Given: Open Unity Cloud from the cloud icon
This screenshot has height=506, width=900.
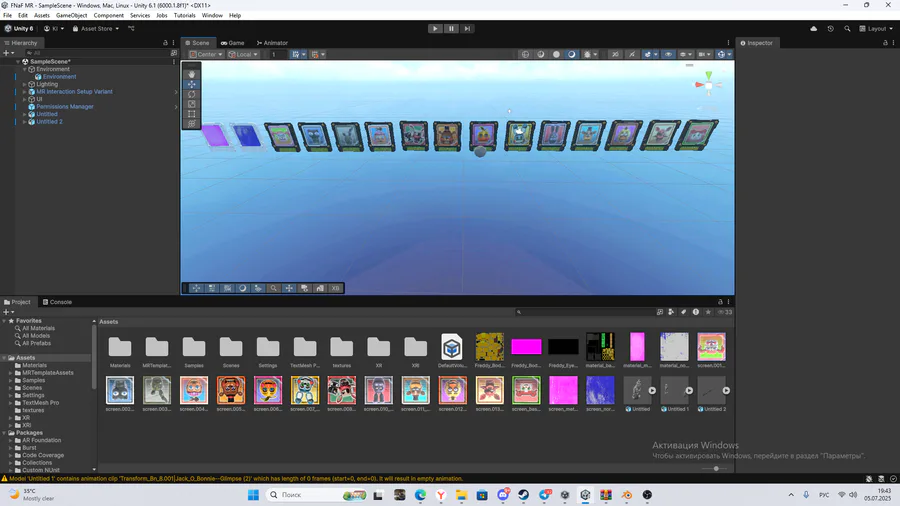Looking at the screenshot, I should coord(813,29).
